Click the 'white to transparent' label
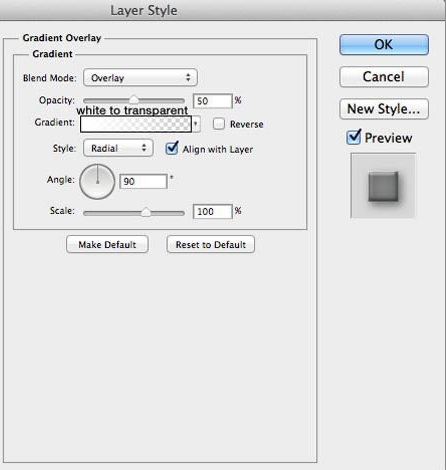Image resolution: width=446 pixels, height=470 pixels. pos(132,110)
